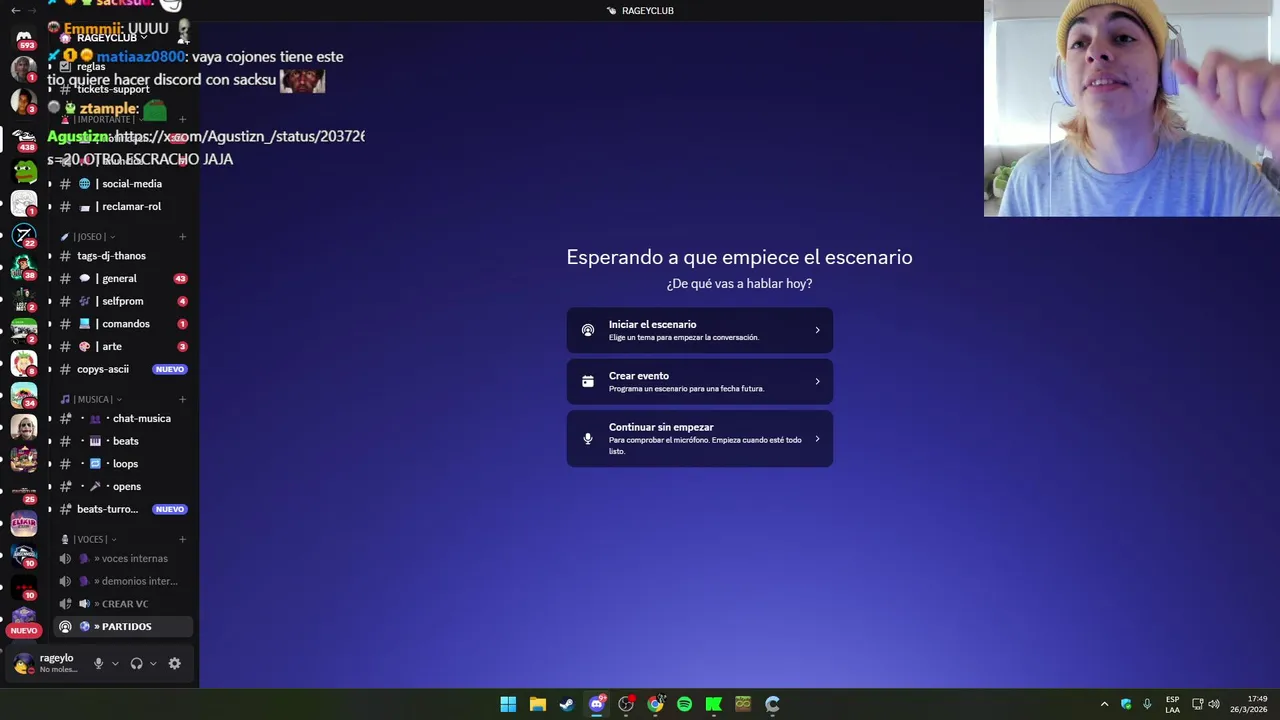The width and height of the screenshot is (1280, 720).
Task: Add channel to VOCES category
Action: coord(182,539)
